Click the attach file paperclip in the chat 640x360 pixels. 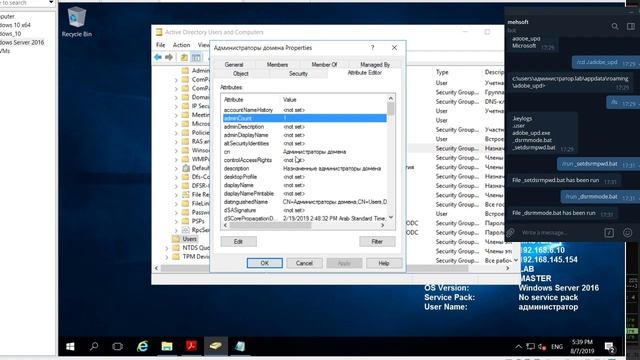click(x=511, y=233)
